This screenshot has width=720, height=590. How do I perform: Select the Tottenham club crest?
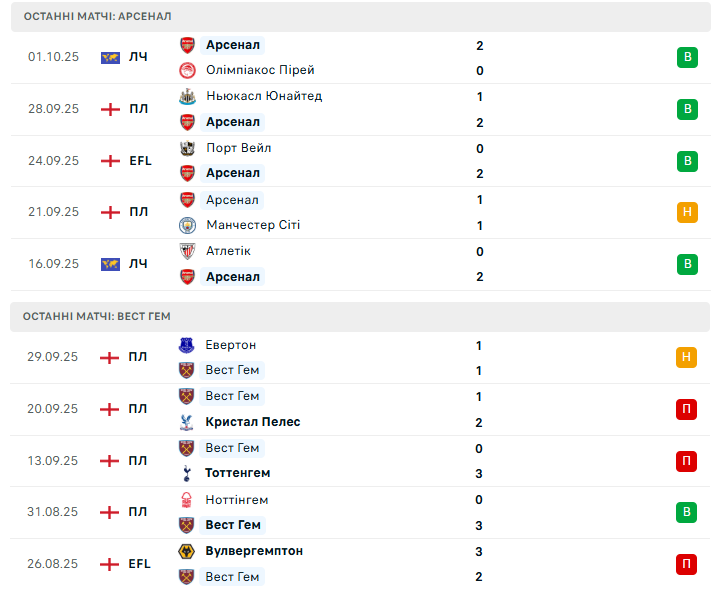[x=187, y=473]
